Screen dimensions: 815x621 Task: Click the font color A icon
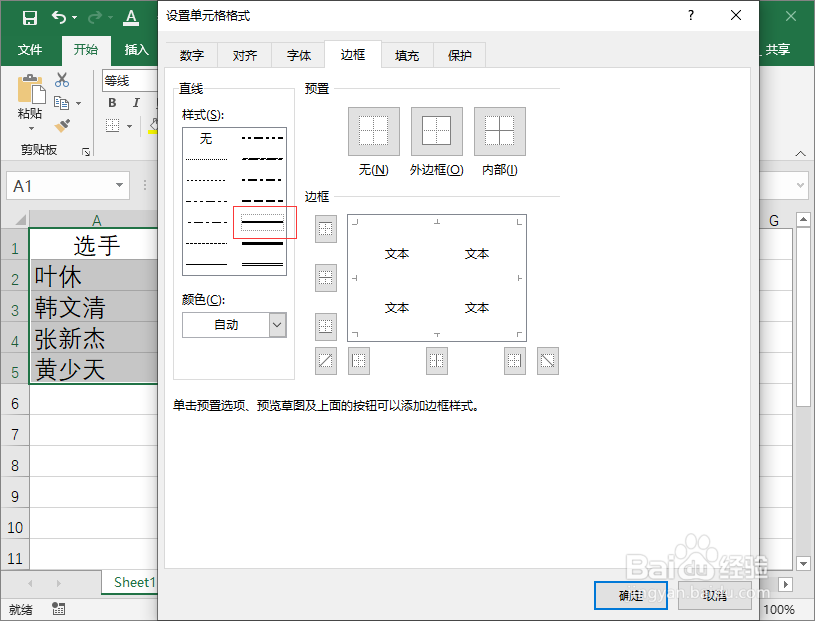(x=132, y=18)
